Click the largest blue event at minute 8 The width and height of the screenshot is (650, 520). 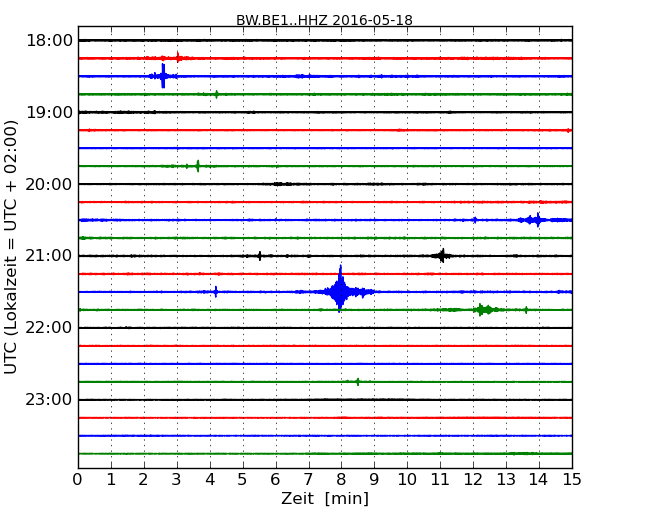click(341, 289)
